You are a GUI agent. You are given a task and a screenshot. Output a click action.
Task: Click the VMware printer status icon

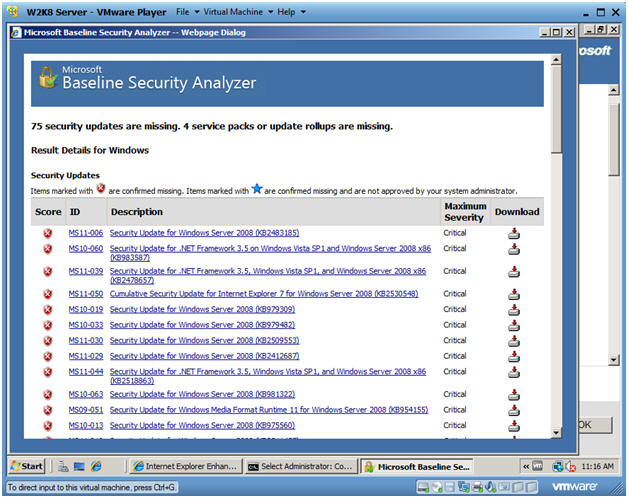tap(477, 487)
